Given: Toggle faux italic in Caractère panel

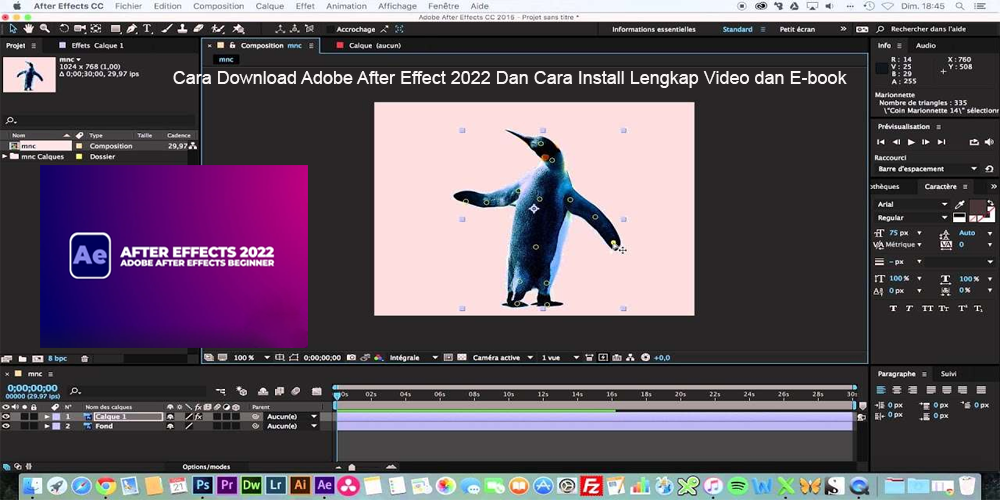Looking at the screenshot, I should tap(910, 308).
